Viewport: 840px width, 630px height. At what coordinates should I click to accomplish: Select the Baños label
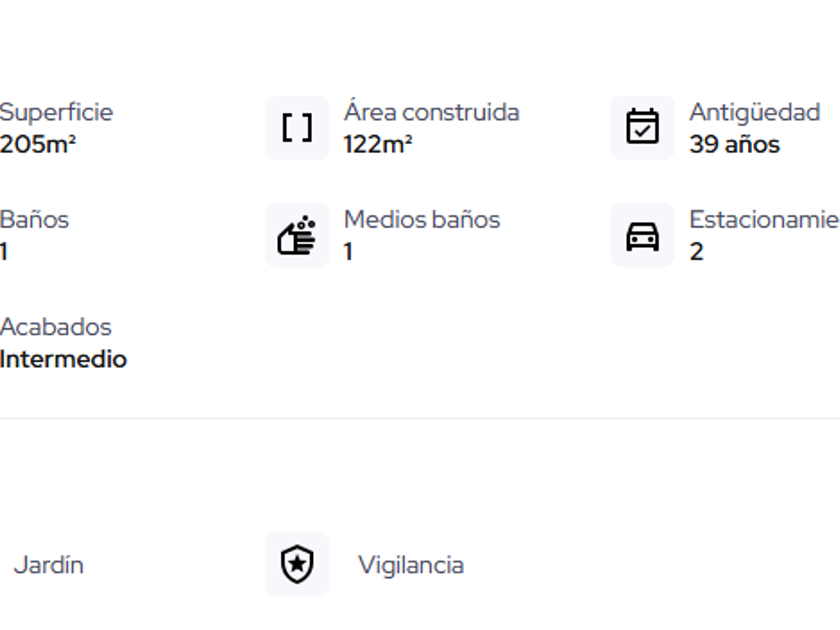point(34,220)
